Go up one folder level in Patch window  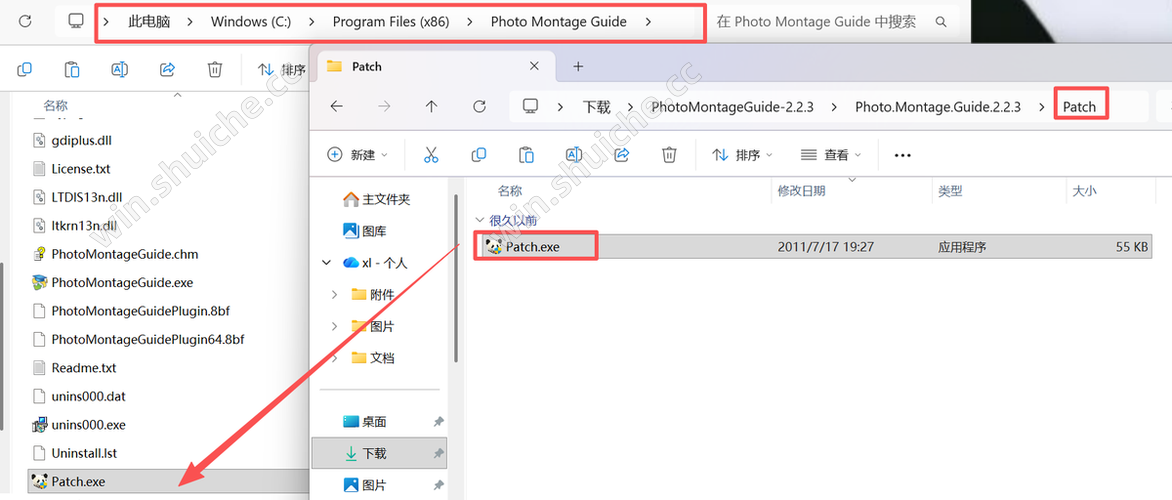431,106
